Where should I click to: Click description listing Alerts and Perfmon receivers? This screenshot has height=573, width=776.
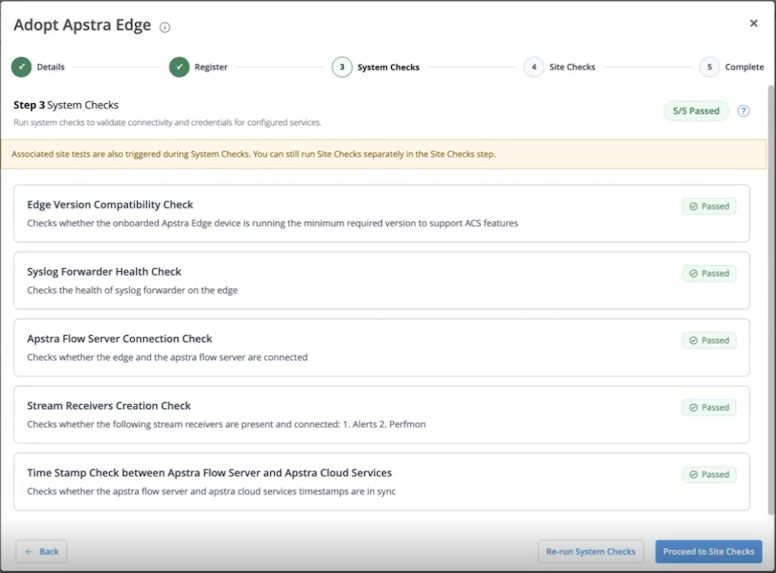pos(226,424)
